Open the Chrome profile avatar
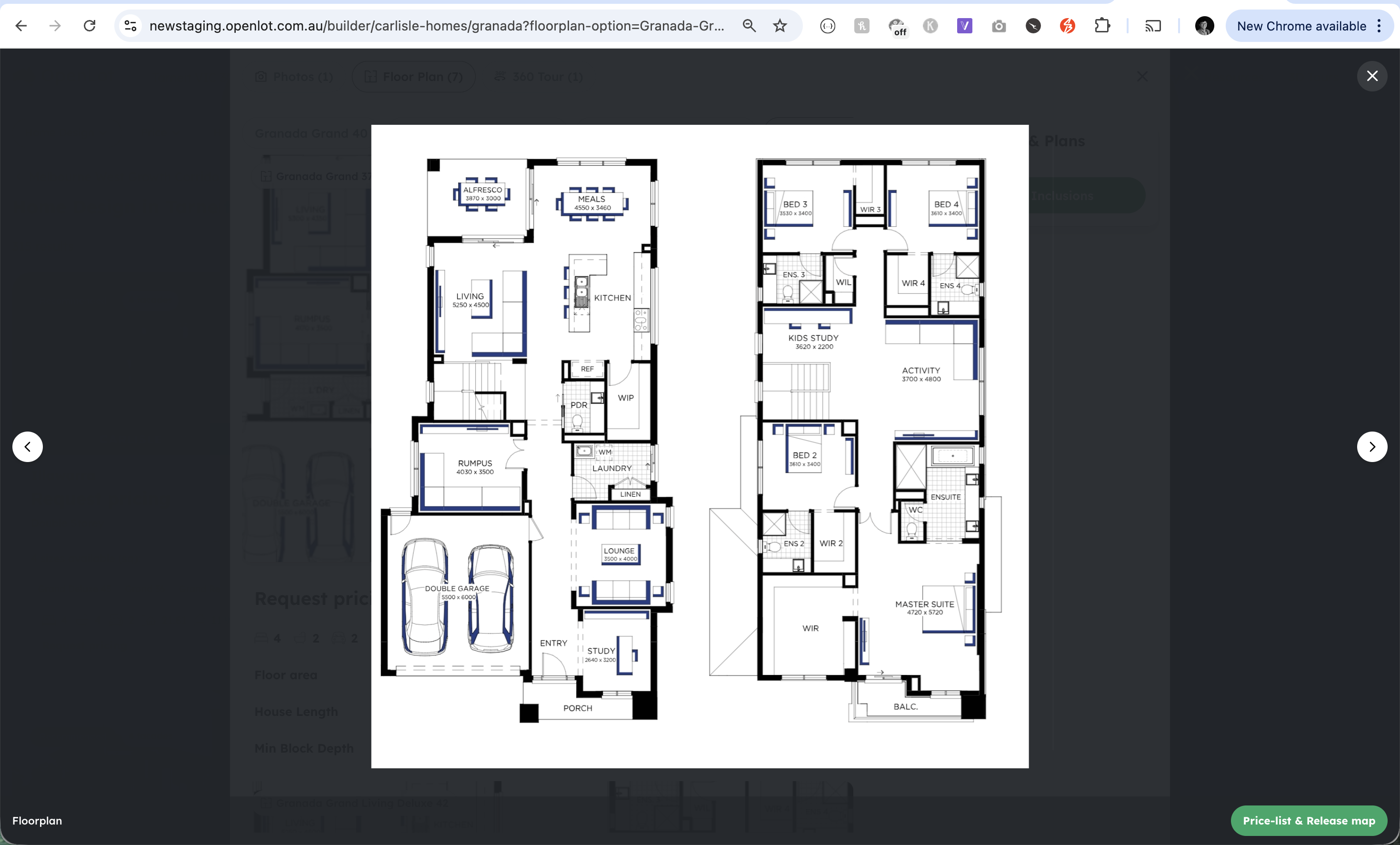Image resolution: width=1400 pixels, height=845 pixels. coord(1204,26)
